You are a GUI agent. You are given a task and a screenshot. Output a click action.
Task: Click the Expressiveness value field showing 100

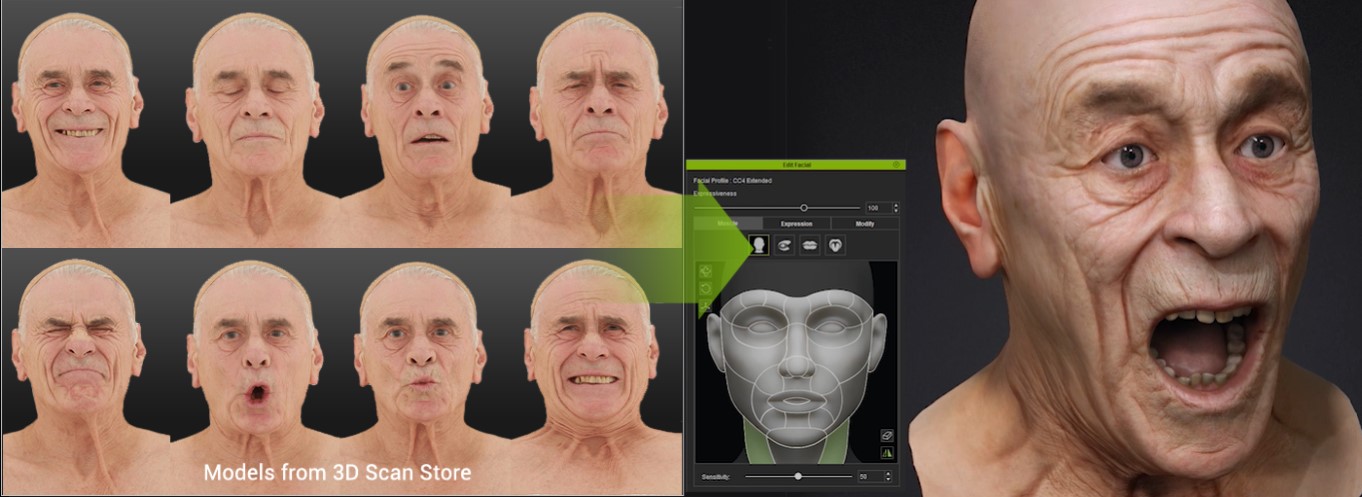pos(877,208)
